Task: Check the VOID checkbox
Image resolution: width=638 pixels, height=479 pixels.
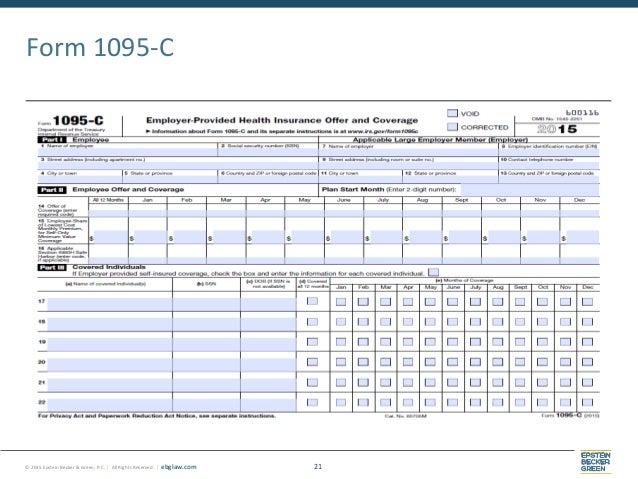Action: tap(452, 113)
